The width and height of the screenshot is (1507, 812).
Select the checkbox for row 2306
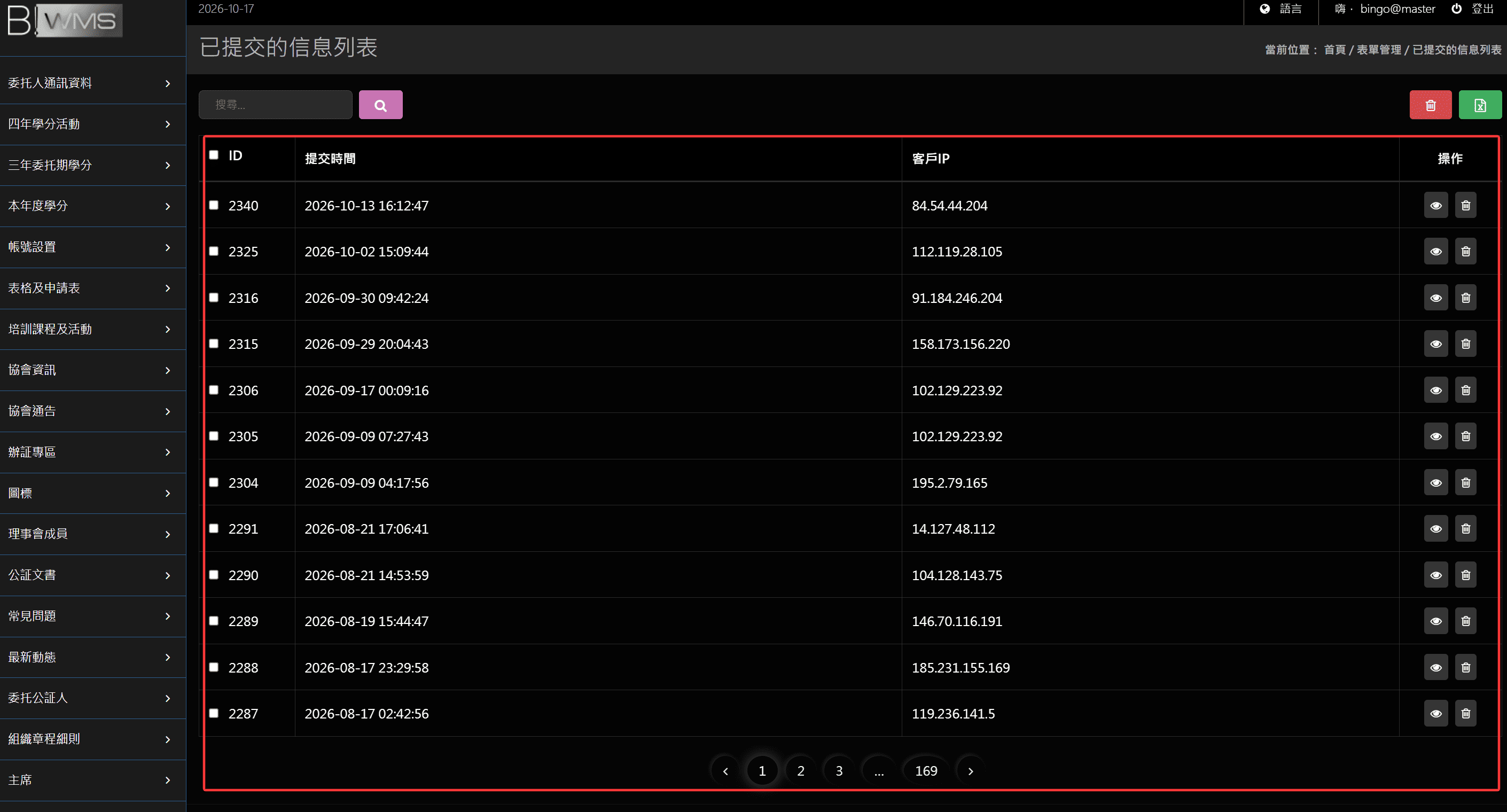tap(214, 390)
